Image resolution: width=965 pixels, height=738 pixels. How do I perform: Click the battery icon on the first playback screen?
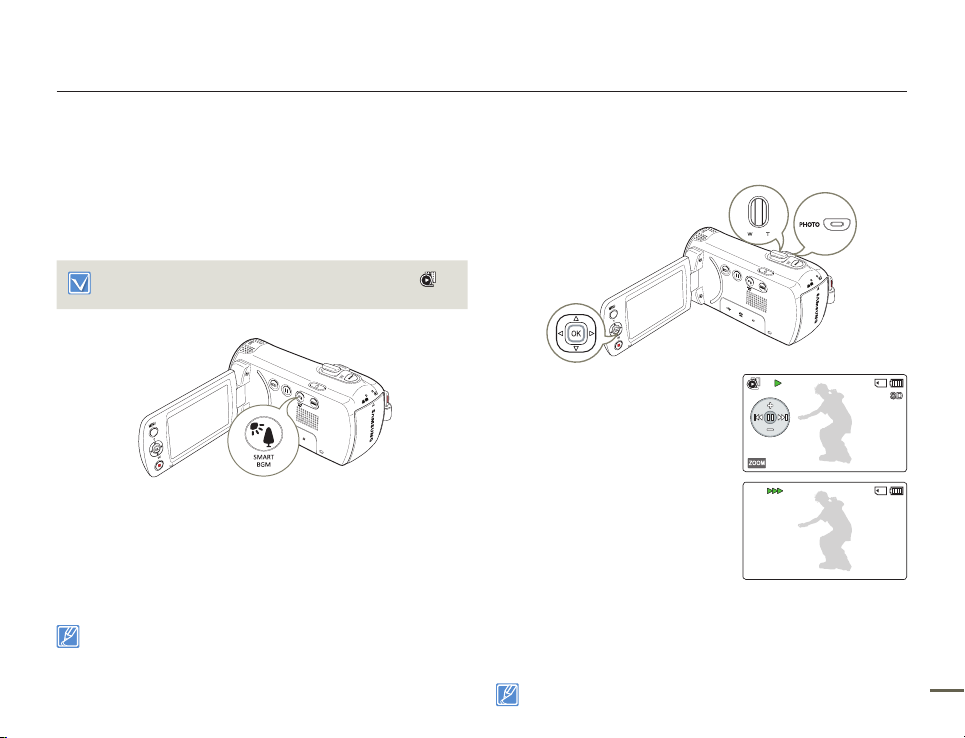[x=896, y=383]
